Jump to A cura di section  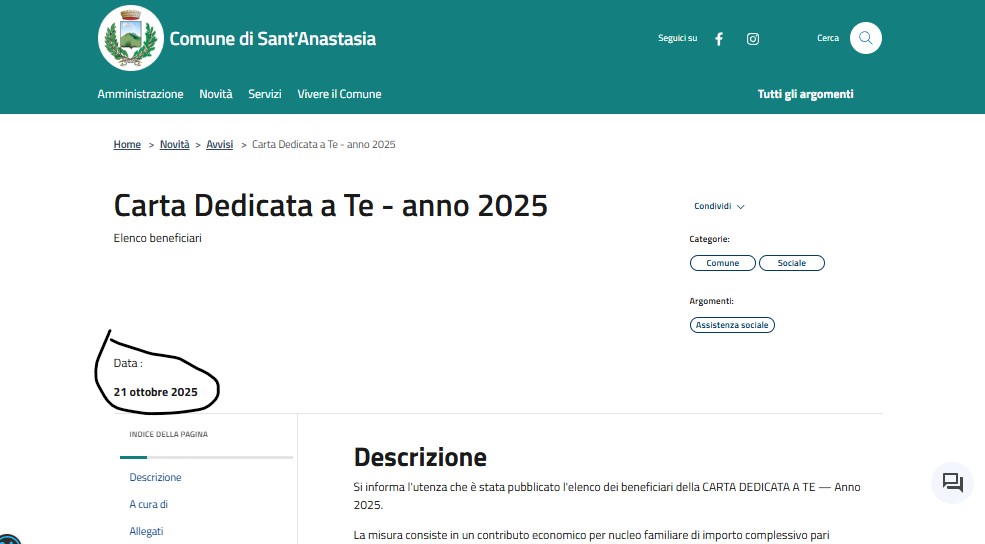pyautogui.click(x=148, y=505)
